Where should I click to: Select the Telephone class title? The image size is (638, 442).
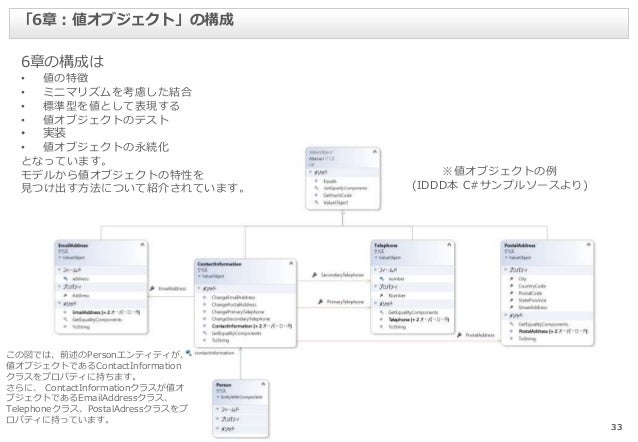tap(386, 245)
